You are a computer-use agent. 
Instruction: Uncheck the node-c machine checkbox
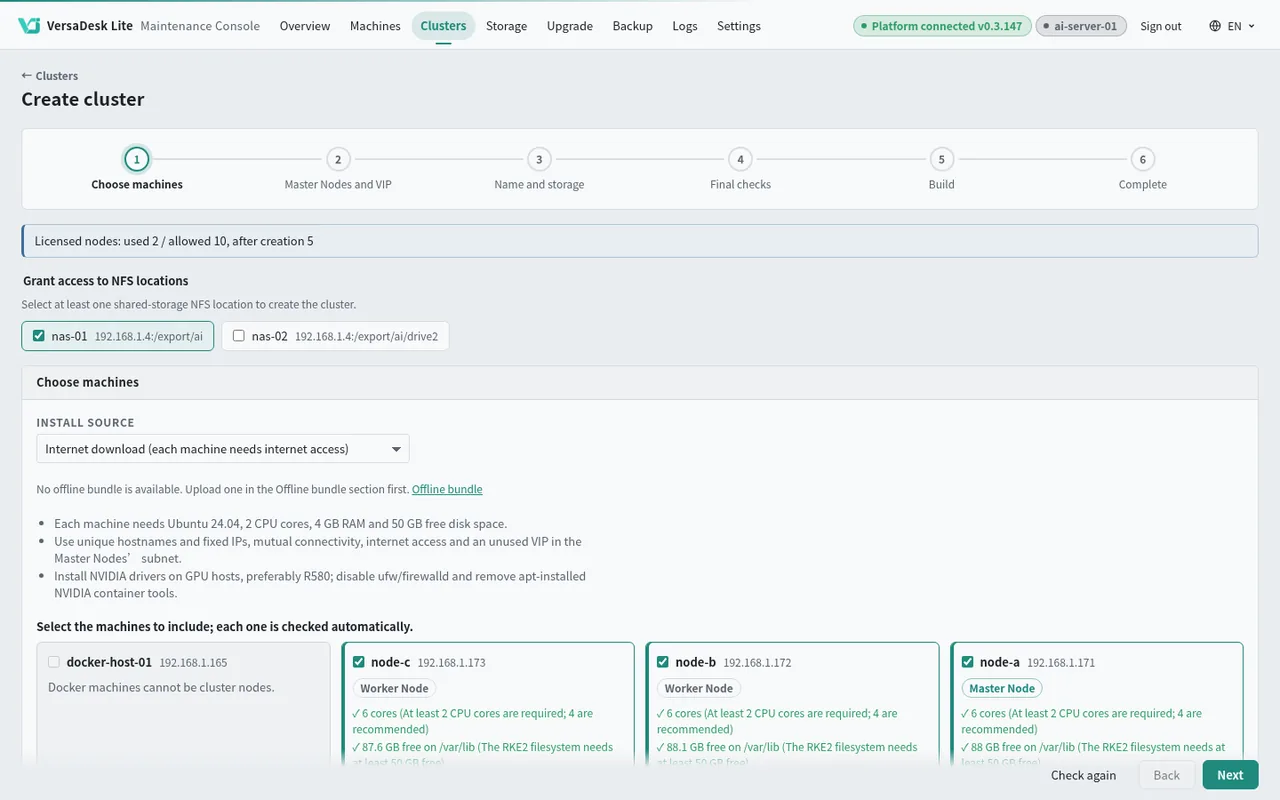(x=359, y=662)
